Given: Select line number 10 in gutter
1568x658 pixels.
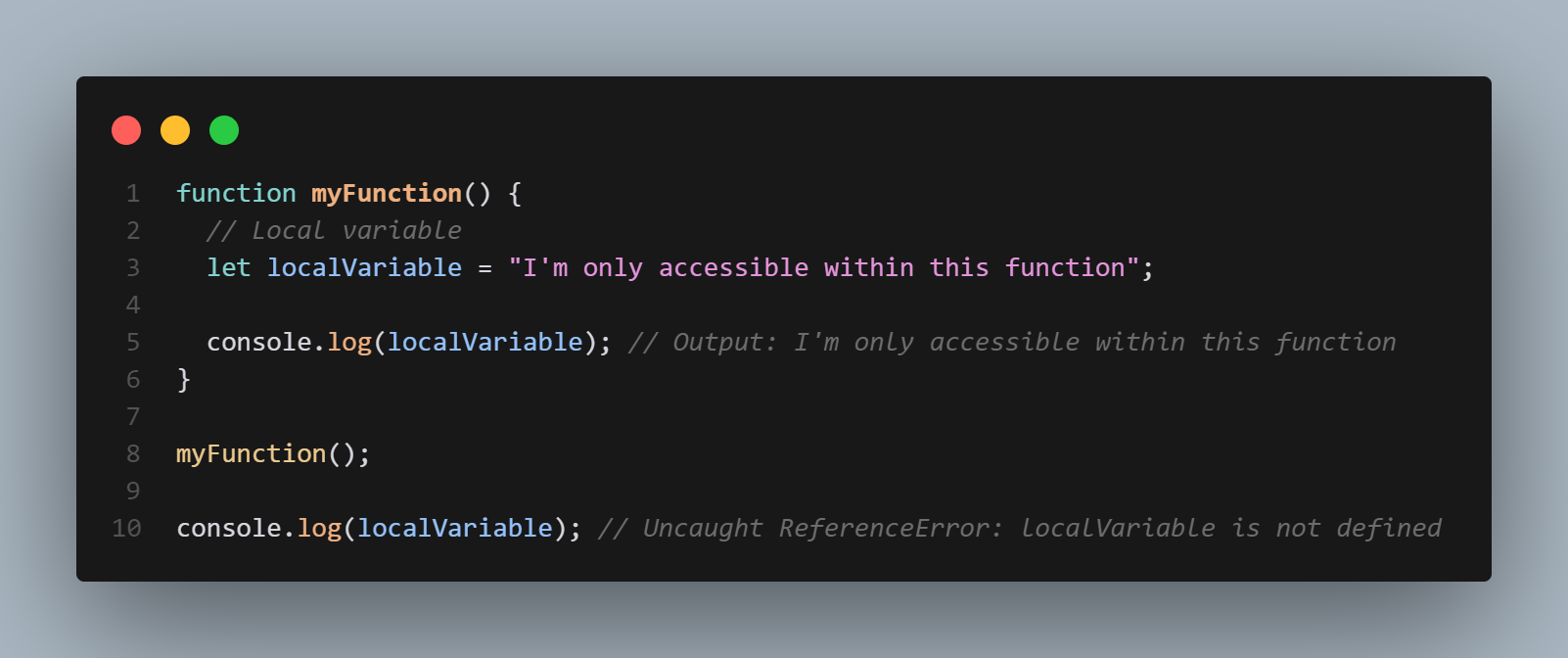Looking at the screenshot, I should 127,529.
